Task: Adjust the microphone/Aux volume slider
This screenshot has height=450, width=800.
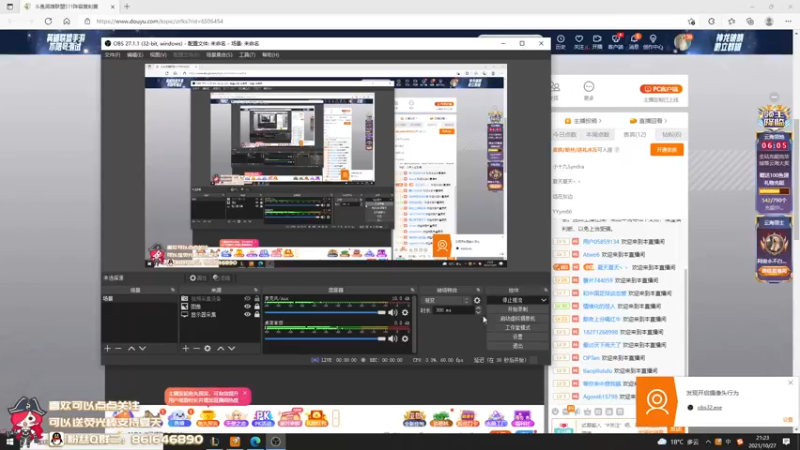Action: click(325, 312)
